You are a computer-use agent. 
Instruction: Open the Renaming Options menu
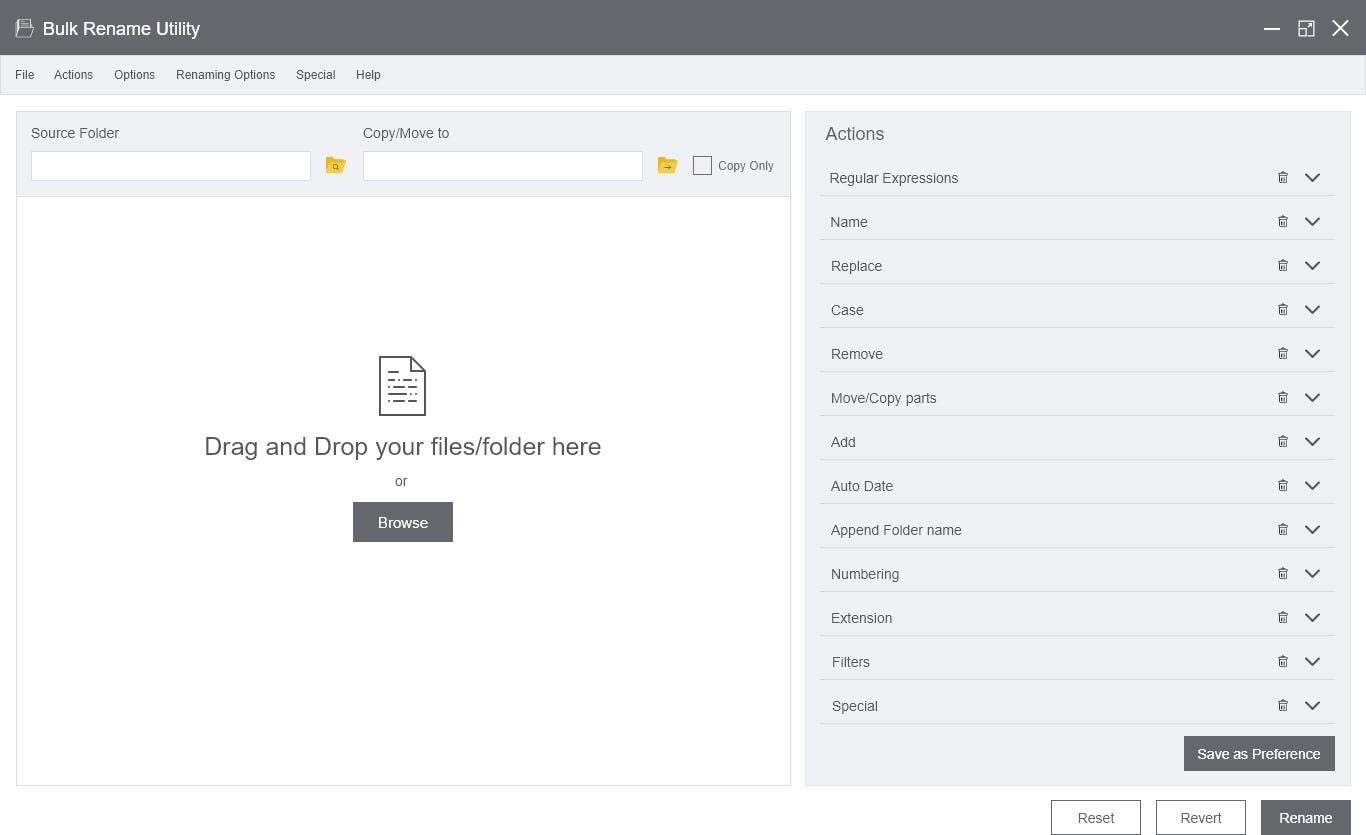[225, 75]
